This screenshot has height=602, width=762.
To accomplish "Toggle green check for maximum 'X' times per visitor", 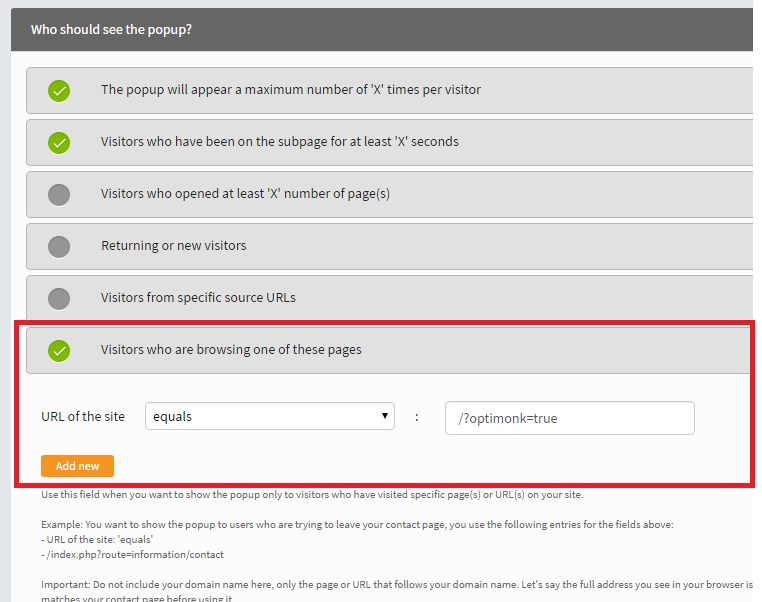I will point(59,91).
